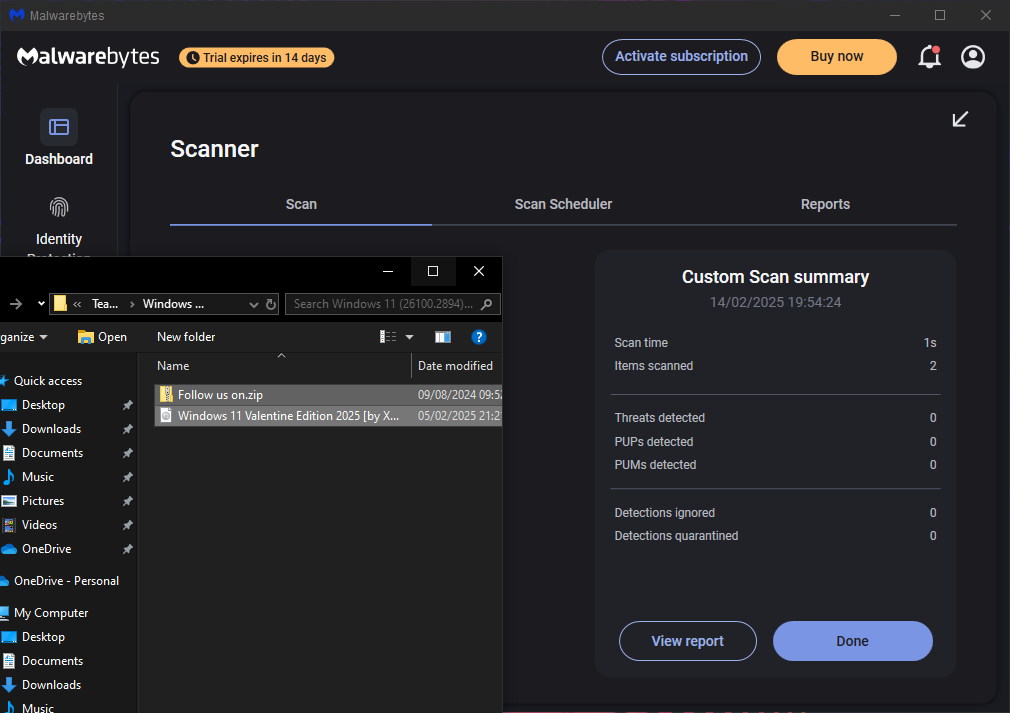Expand the Explorer address history dropdown
Viewport: 1010px width, 713px height.
[x=254, y=304]
